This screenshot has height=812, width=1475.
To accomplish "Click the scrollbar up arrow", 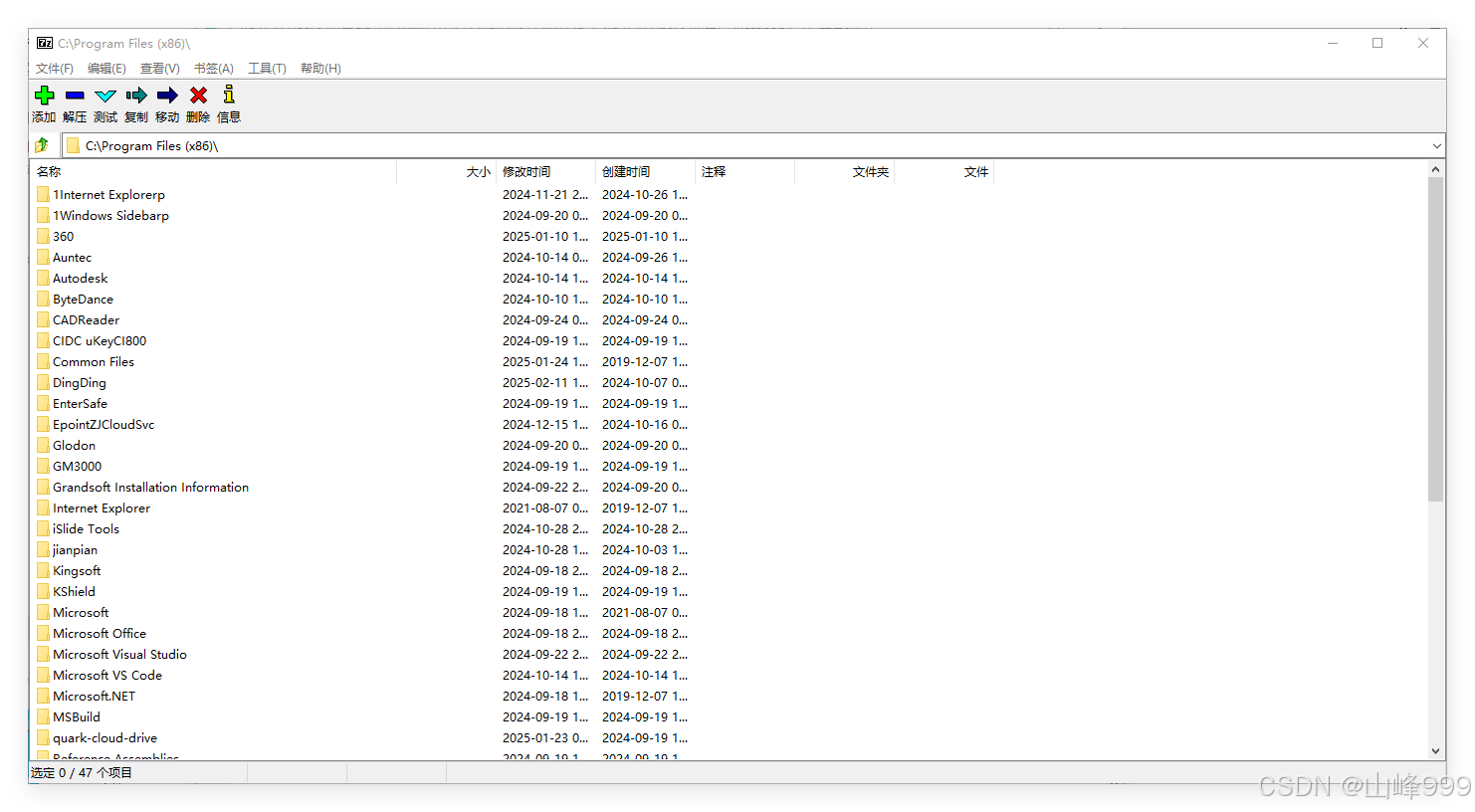I will click(x=1435, y=169).
